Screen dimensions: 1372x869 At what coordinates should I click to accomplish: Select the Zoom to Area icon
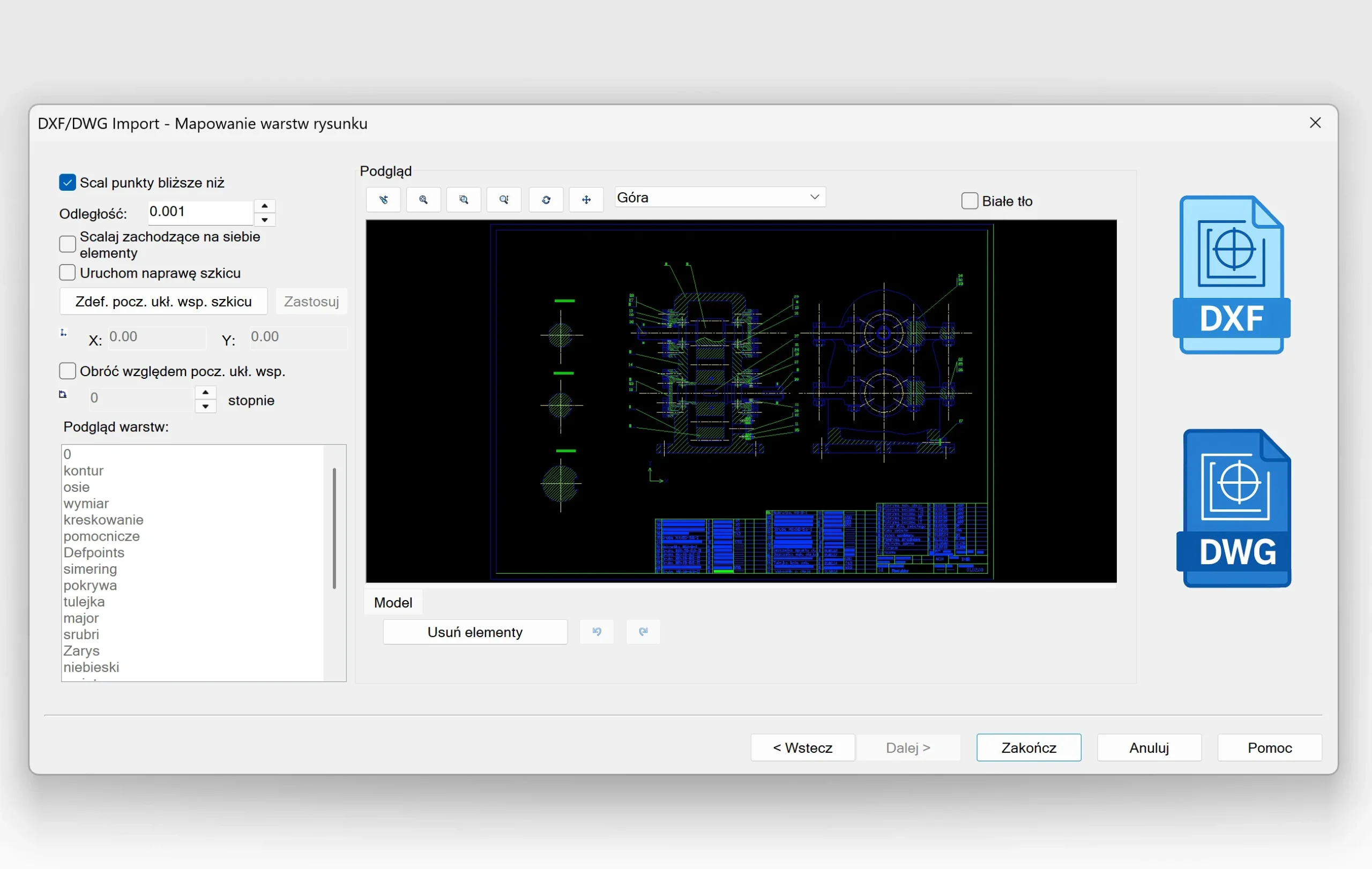pyautogui.click(x=464, y=200)
